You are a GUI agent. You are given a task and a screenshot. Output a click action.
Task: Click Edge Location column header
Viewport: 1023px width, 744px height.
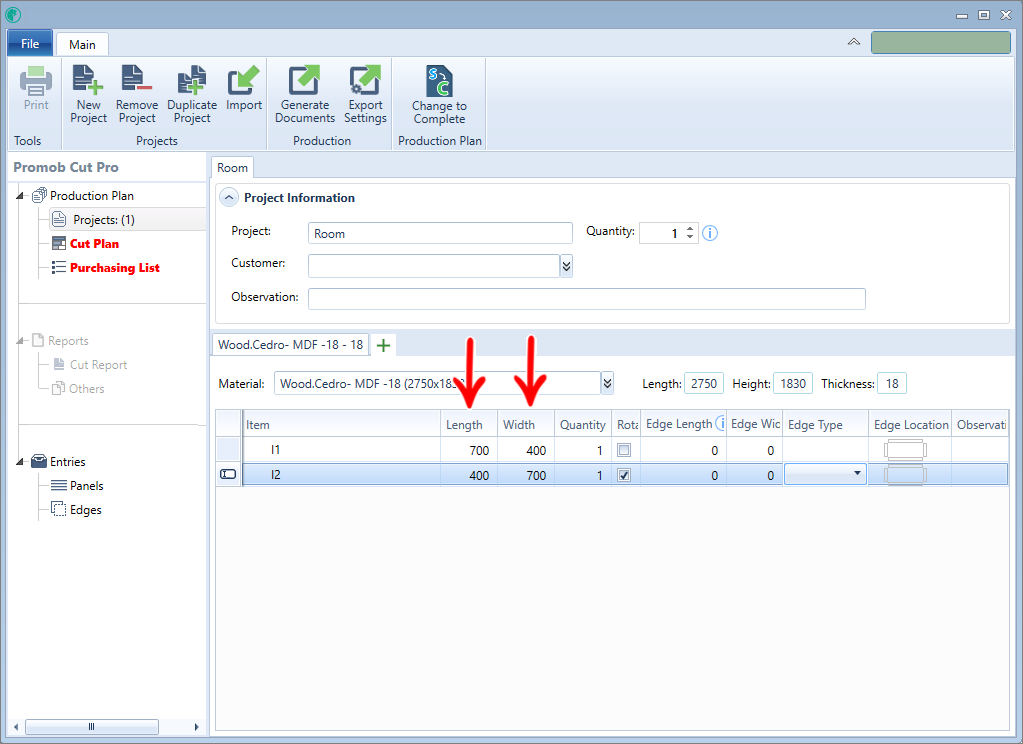pos(910,425)
